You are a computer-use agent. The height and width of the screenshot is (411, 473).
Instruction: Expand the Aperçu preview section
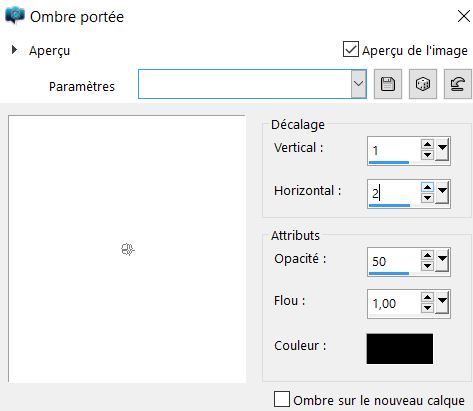click(14, 50)
